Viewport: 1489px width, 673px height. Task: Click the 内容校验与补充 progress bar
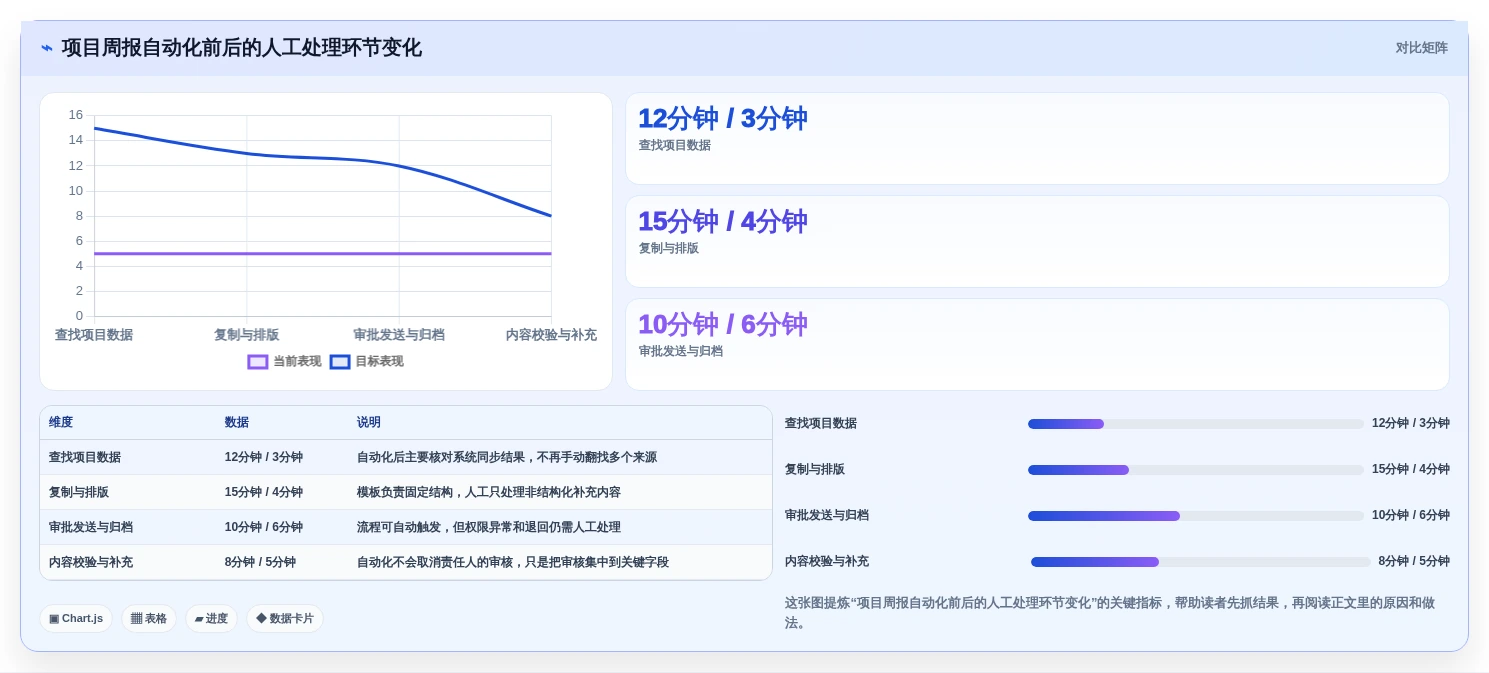tap(1200, 562)
